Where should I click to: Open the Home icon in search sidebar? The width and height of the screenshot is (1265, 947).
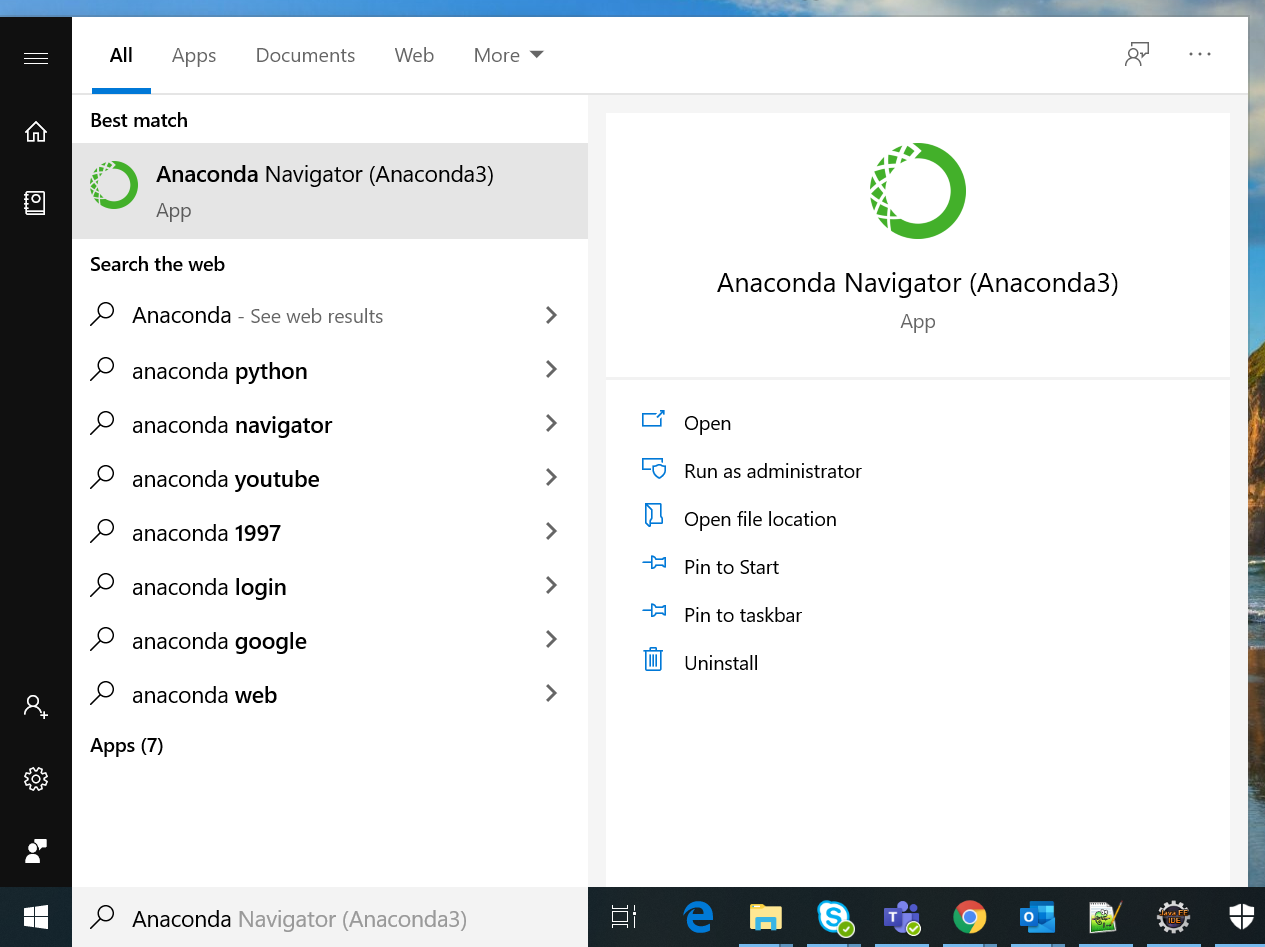36,132
